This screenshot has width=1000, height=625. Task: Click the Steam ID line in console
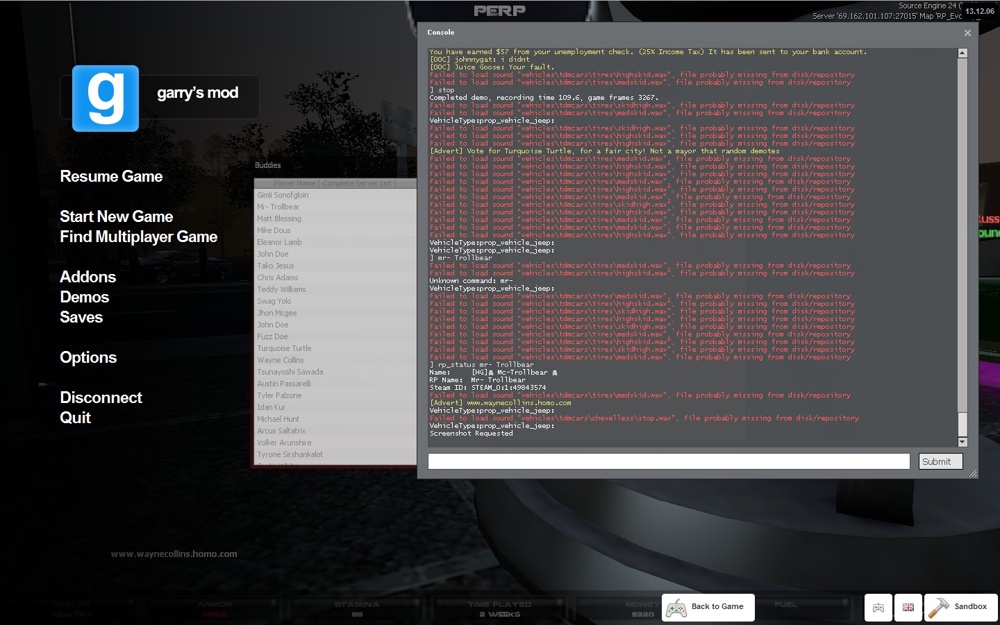(x=488, y=388)
